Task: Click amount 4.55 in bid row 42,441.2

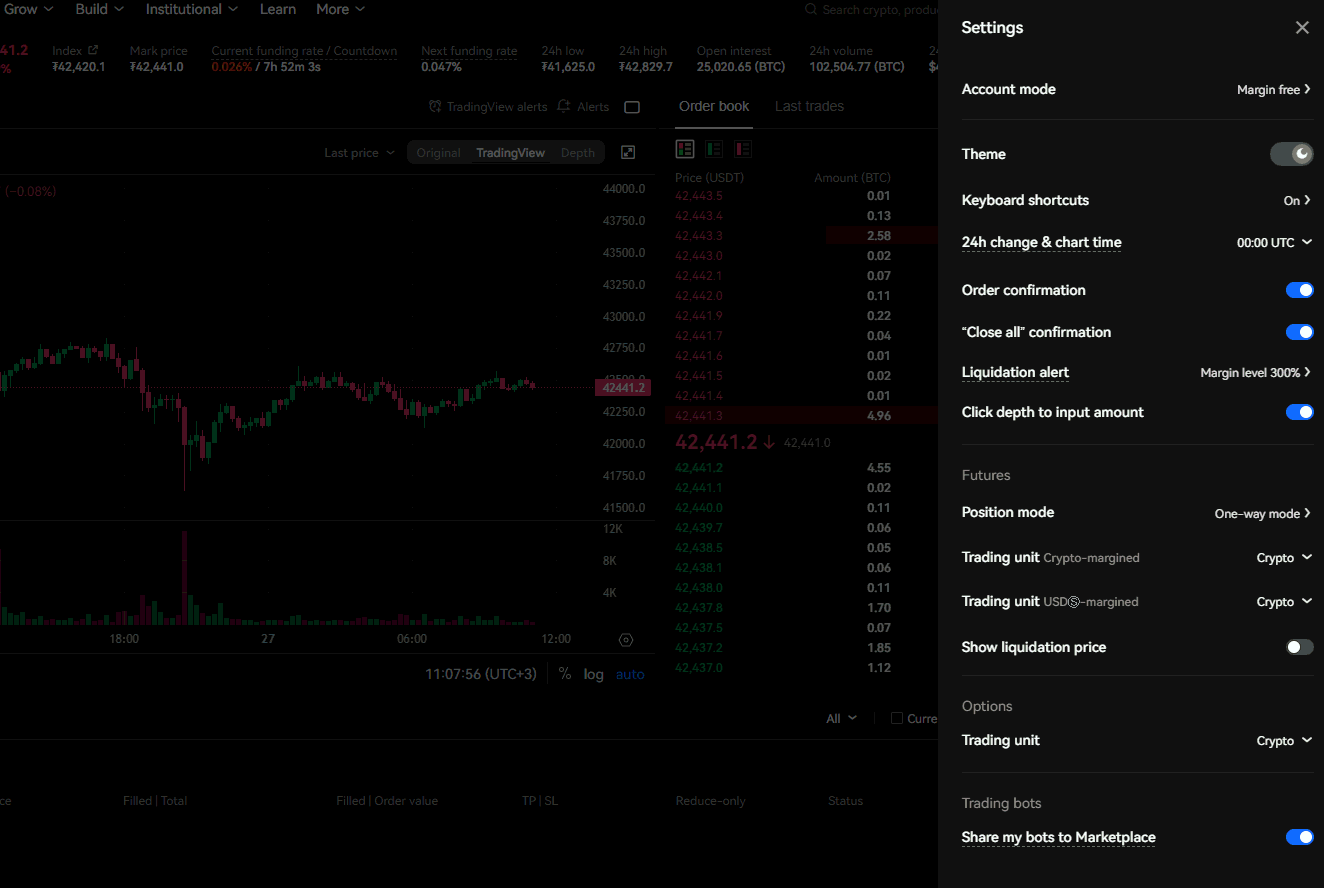Action: [879, 468]
